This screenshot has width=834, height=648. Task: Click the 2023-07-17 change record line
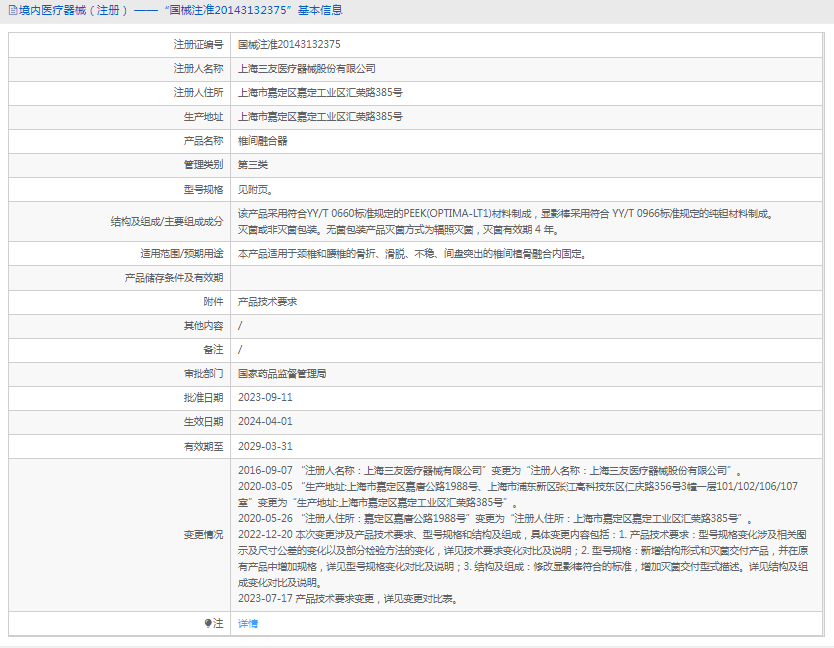(x=348, y=599)
